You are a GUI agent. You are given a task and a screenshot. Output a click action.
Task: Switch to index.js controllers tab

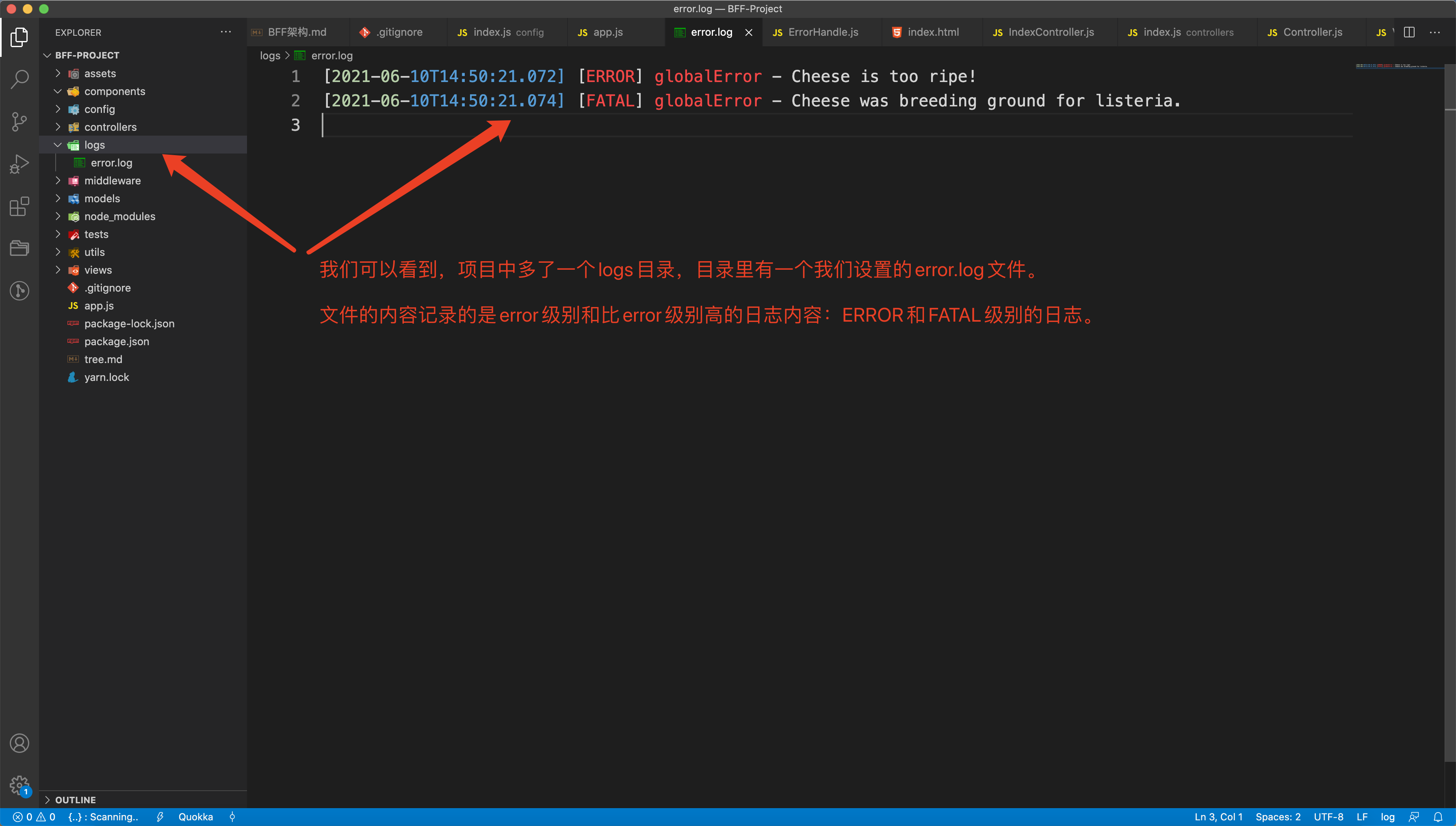point(1187,32)
